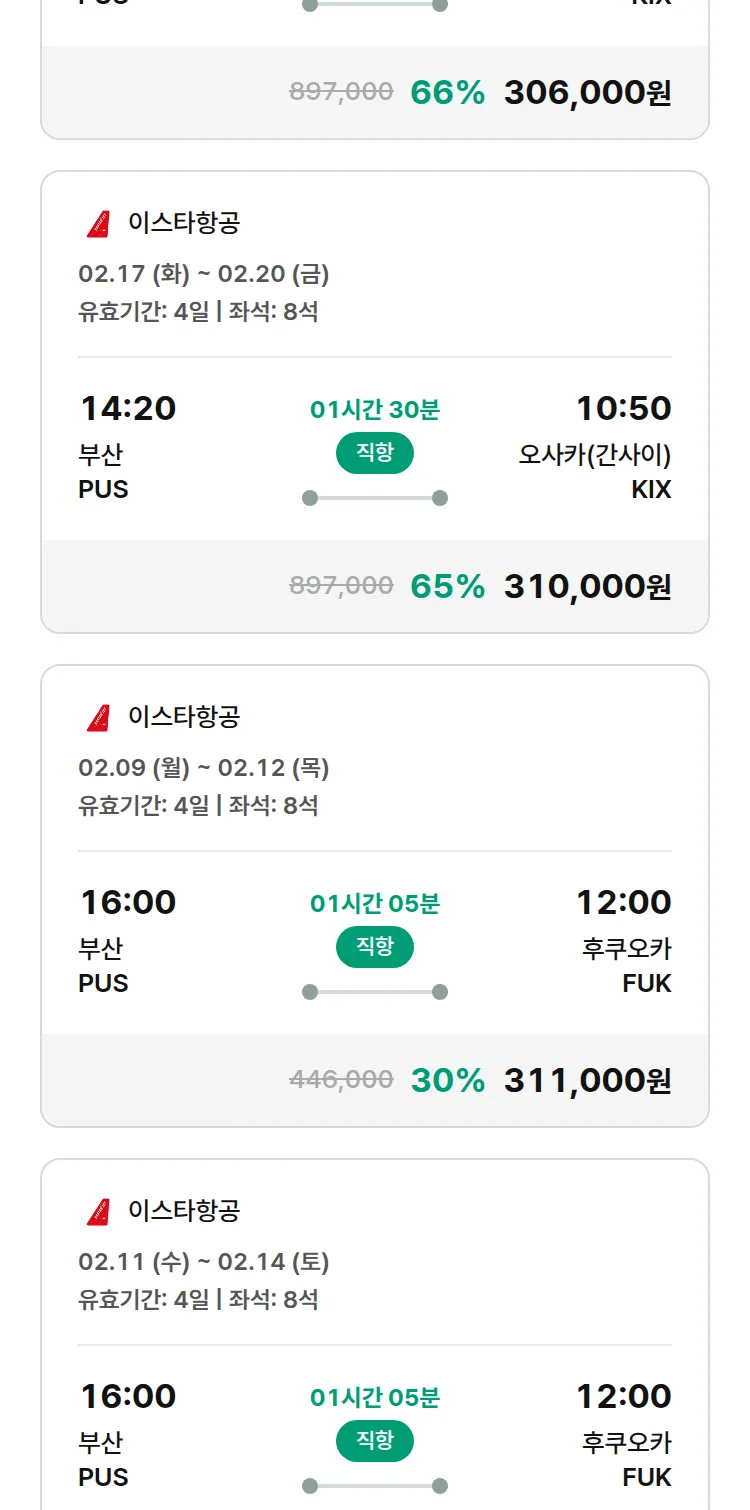Tap the 직항 badge on the 02.09 Fukuoka flight

[375, 947]
